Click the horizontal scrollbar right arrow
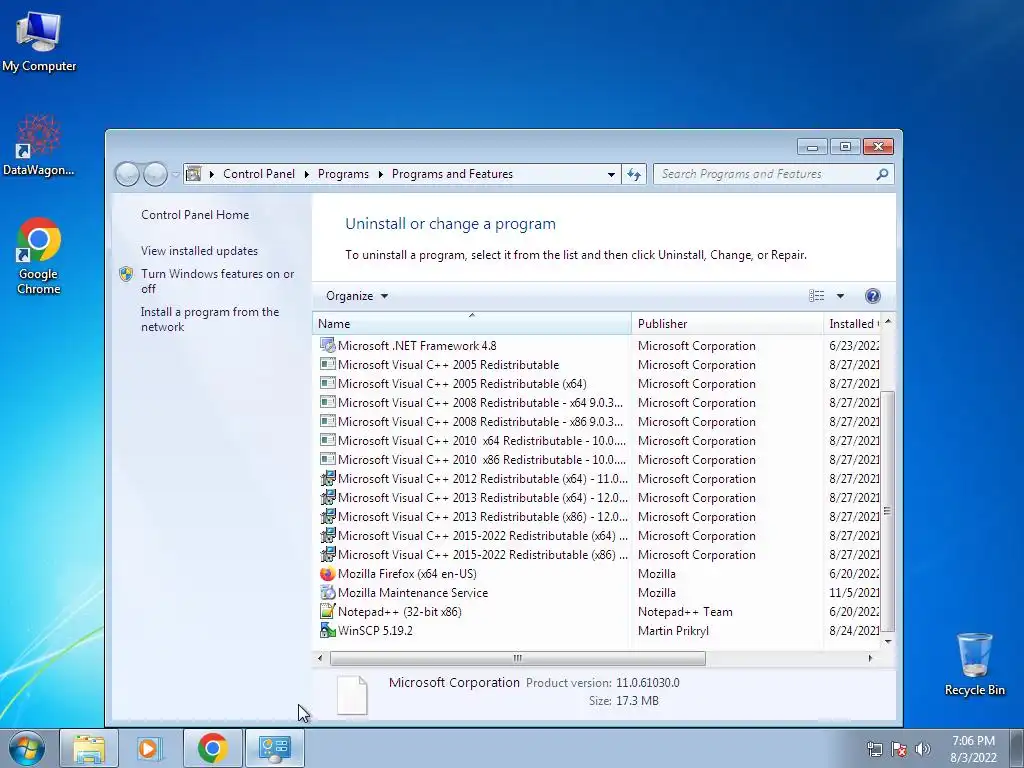The image size is (1024, 768). click(x=870, y=658)
